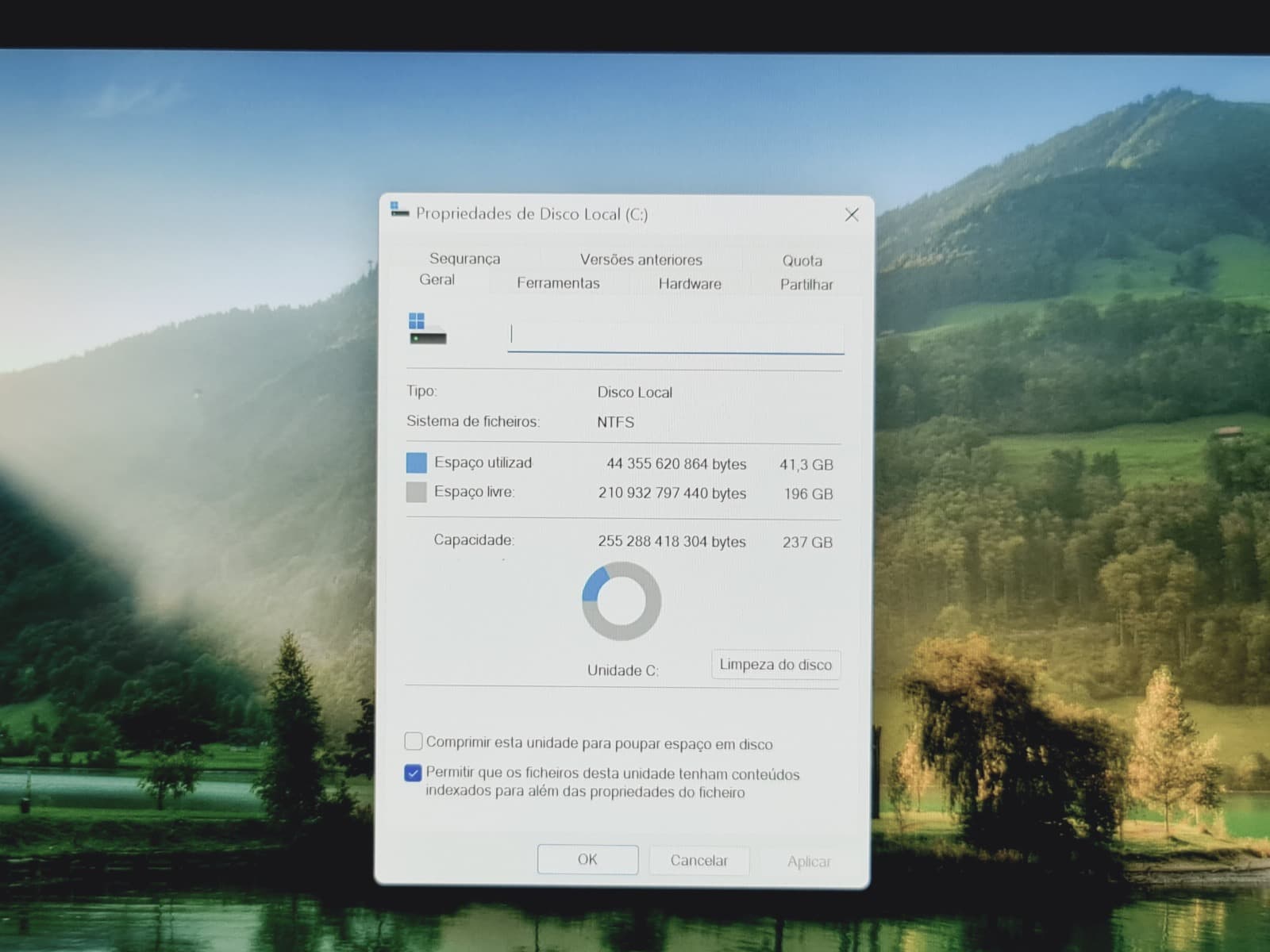Image resolution: width=1270 pixels, height=952 pixels.
Task: Click the 'Capacidade:' label
Action: click(474, 540)
